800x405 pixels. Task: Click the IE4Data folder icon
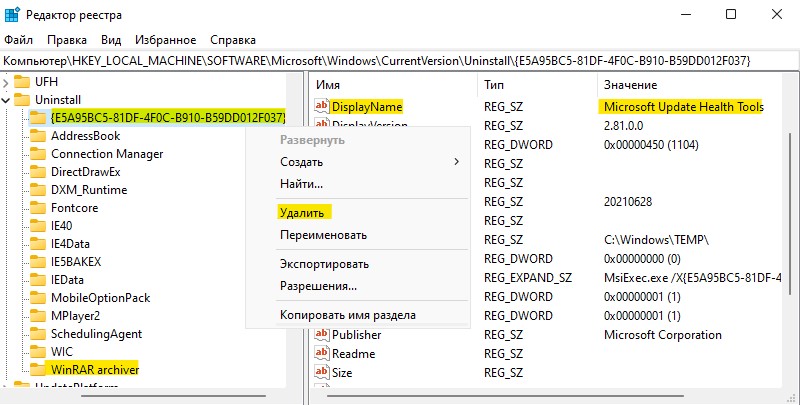[x=38, y=244]
